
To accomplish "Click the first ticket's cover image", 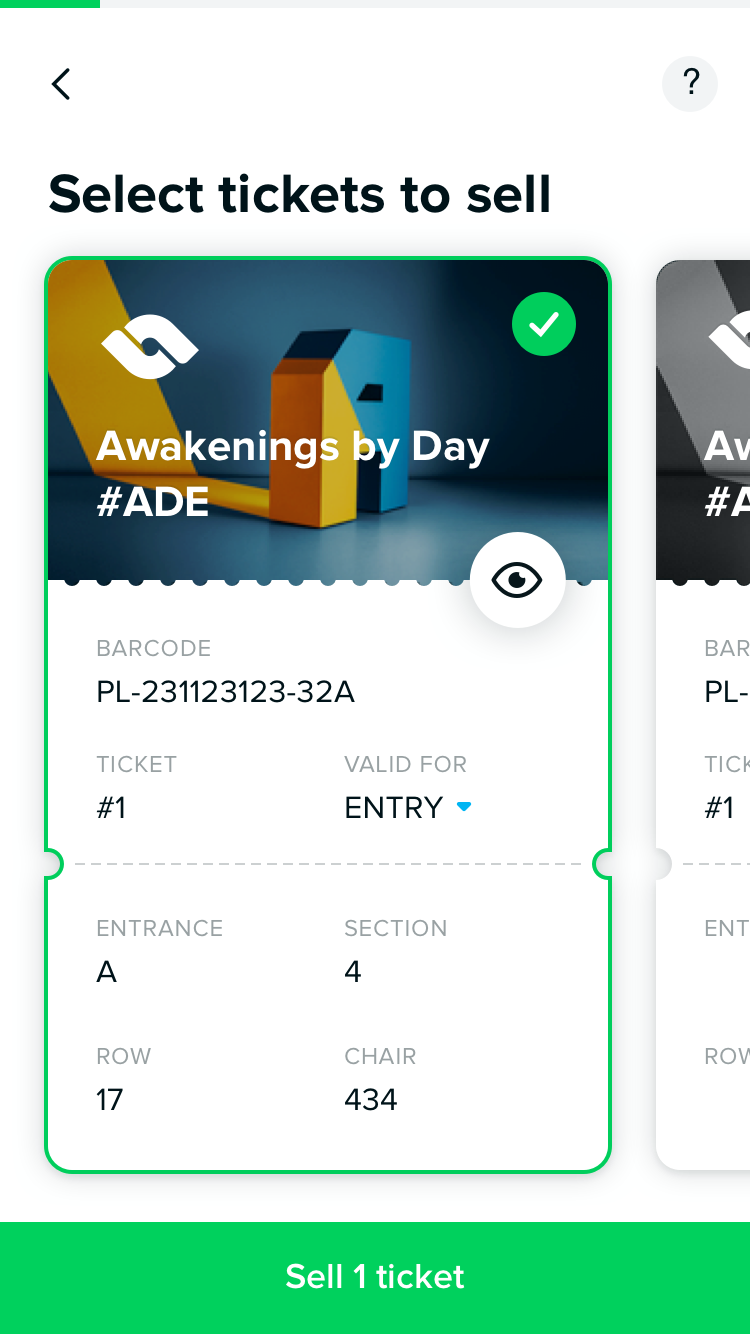I will (328, 420).
